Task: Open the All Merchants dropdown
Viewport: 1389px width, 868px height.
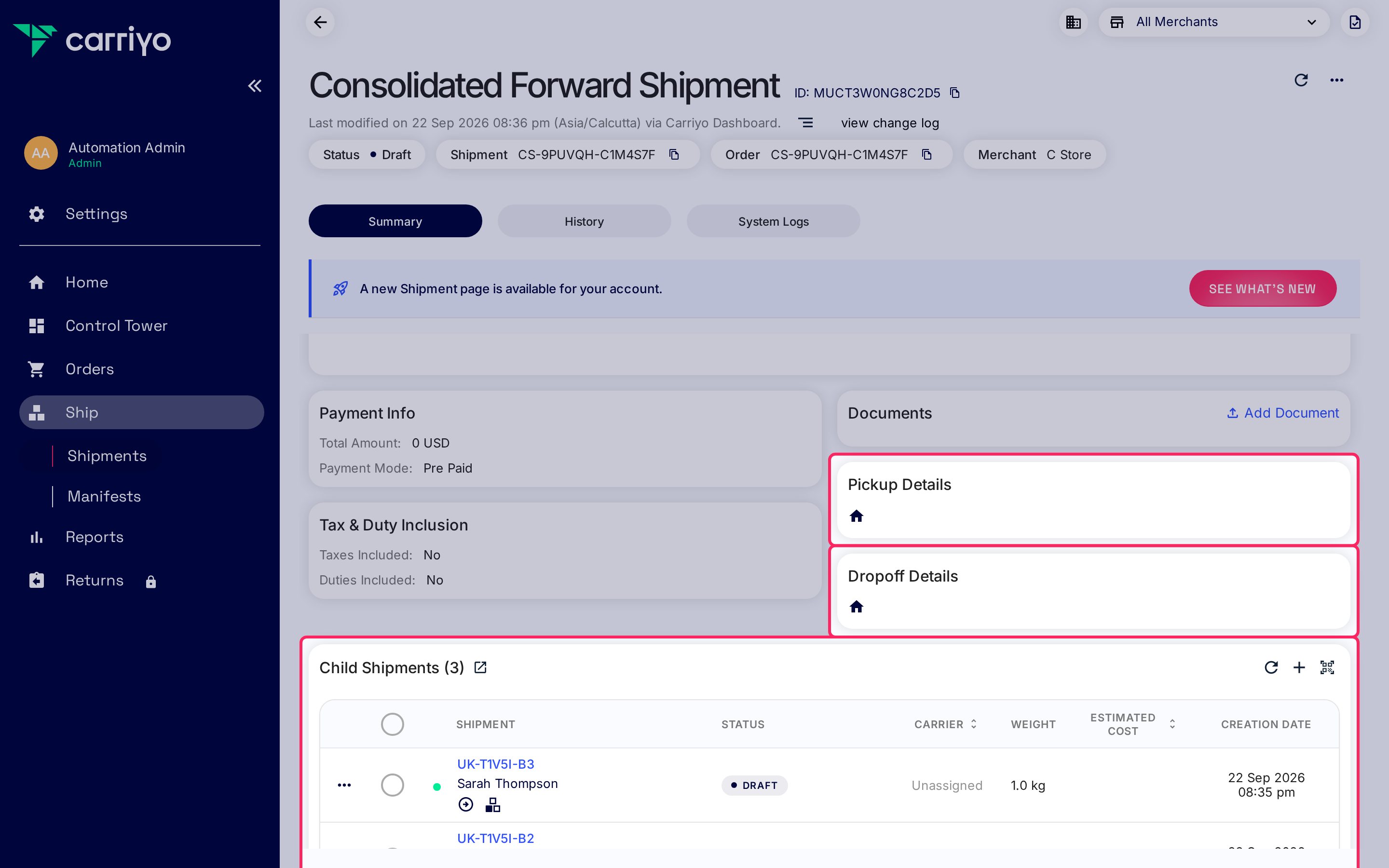Action: (x=1213, y=22)
